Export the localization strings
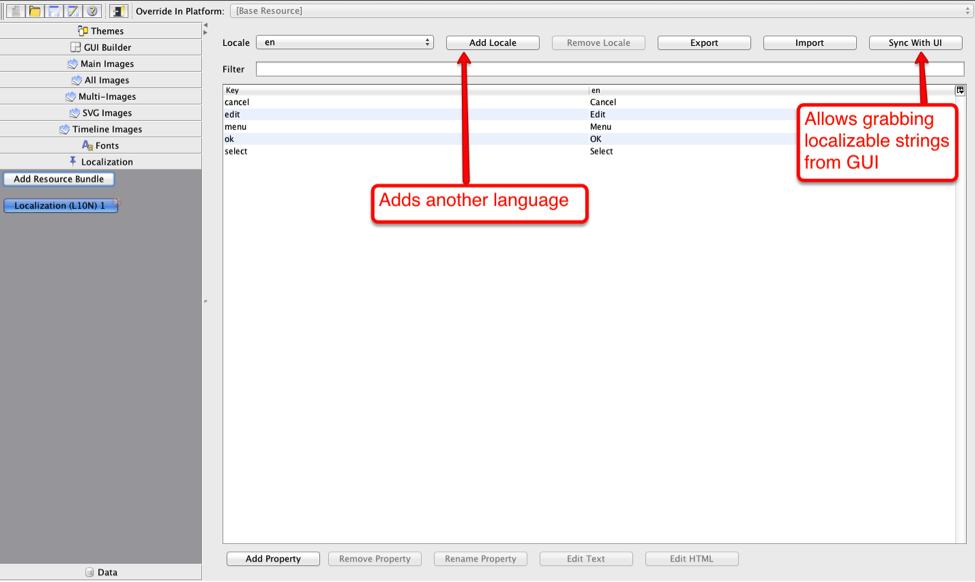Viewport: 975px width, 582px height. (x=704, y=42)
